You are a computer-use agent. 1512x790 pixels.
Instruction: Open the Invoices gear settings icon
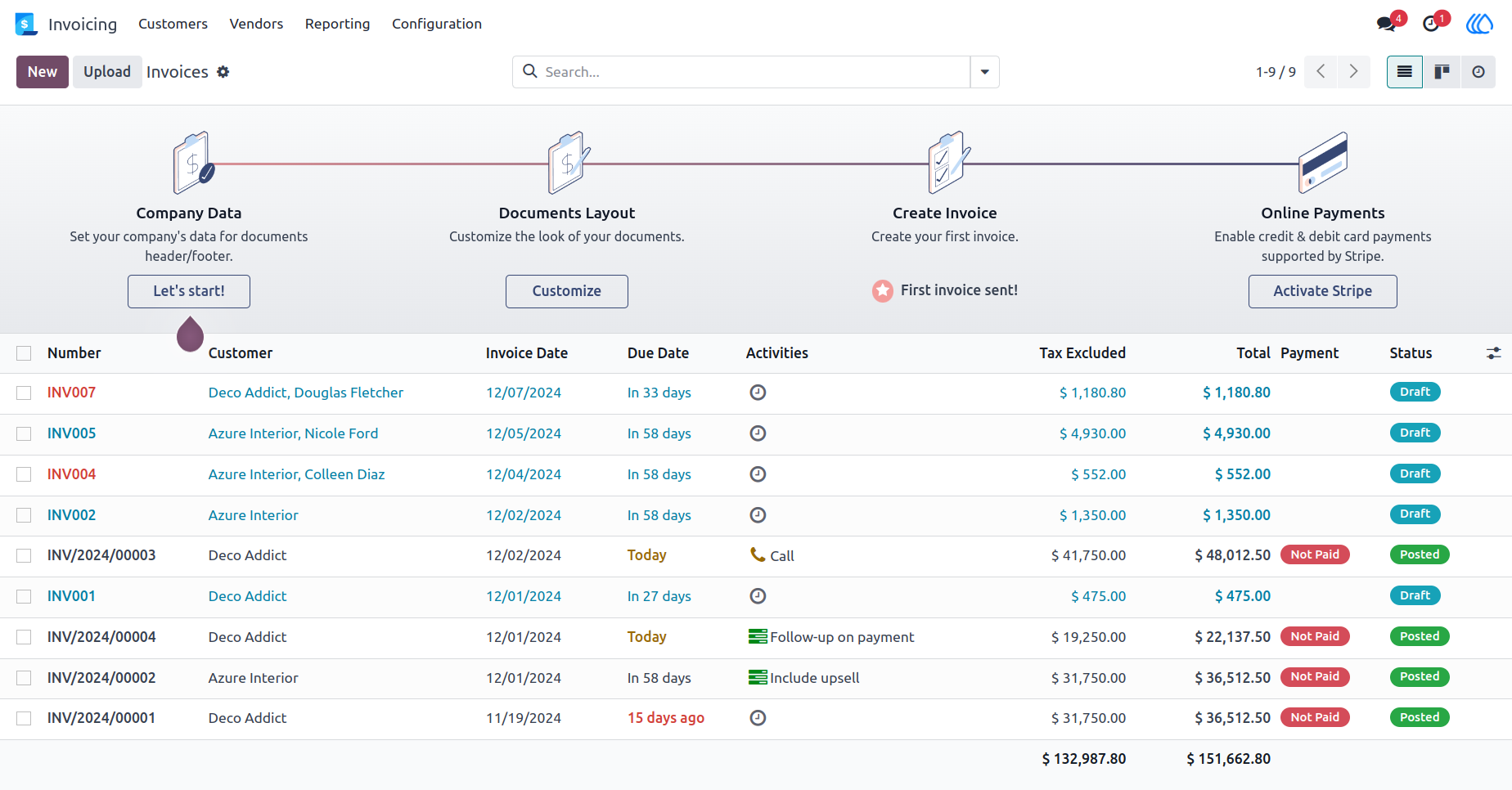(223, 72)
